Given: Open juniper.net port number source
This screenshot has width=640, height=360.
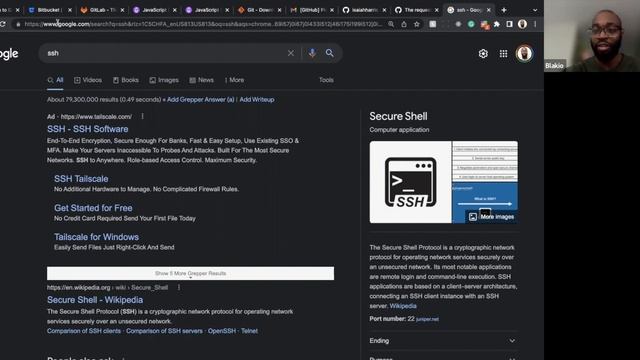Looking at the screenshot, I should [427, 319].
